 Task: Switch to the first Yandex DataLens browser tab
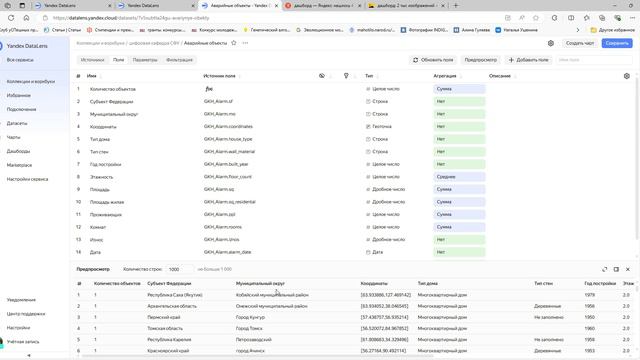pyautogui.click(x=73, y=6)
